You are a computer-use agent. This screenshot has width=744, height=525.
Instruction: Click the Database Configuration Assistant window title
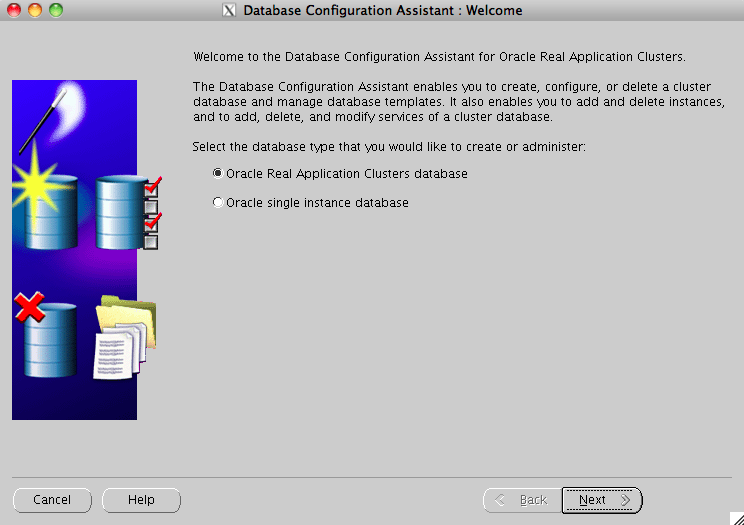tap(383, 11)
